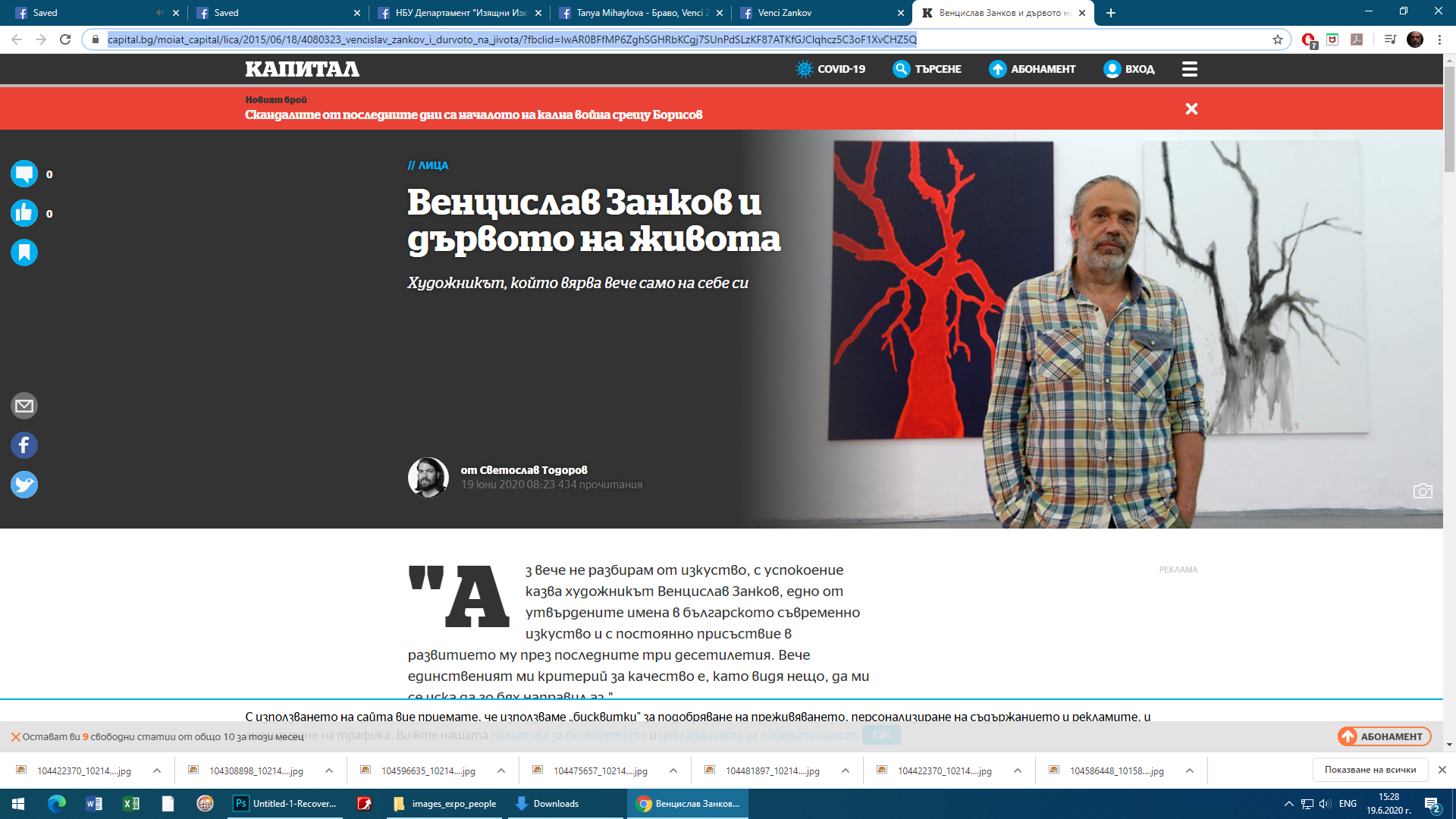Click orange АБОНАМЕНТ button in bottom bar

pyautogui.click(x=1384, y=736)
